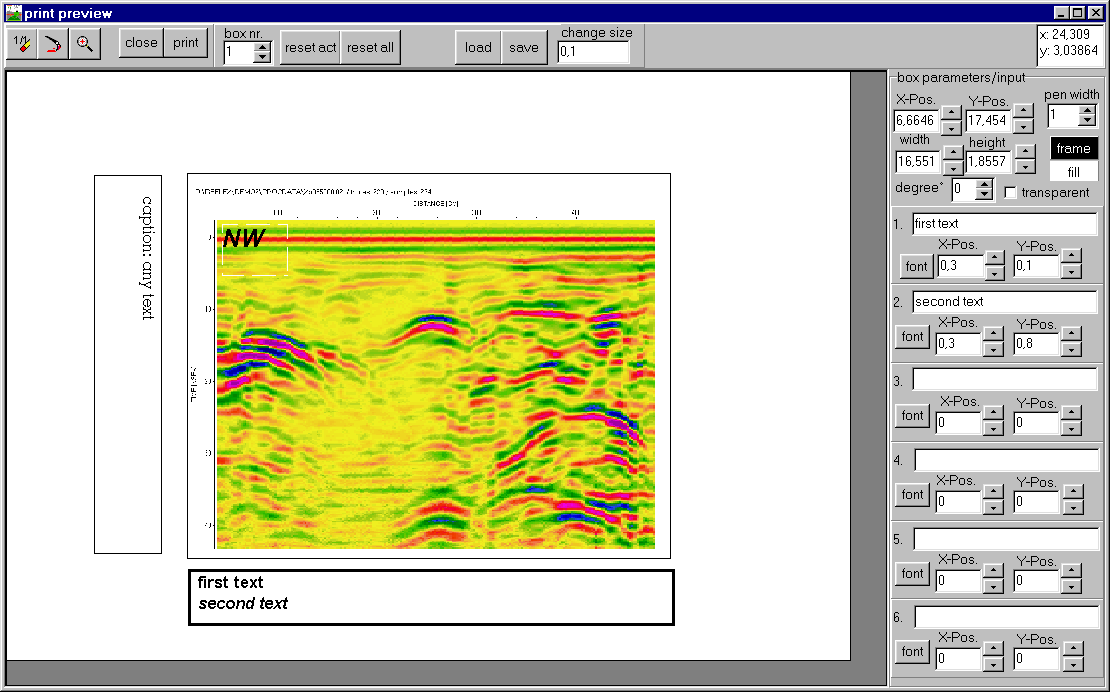Click the down arrow beside box height
The width and height of the screenshot is (1110, 692).
pos(1024,166)
